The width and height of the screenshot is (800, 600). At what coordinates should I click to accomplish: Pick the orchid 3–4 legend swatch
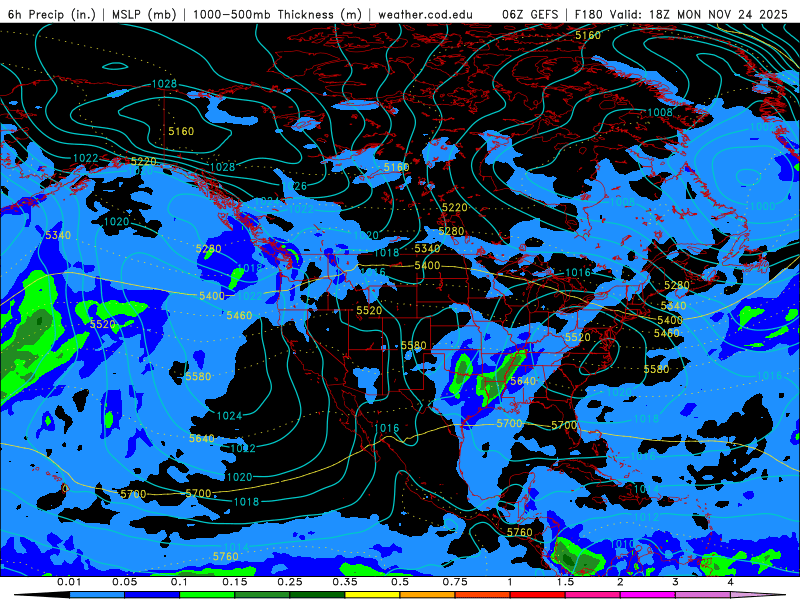pyautogui.click(x=703, y=595)
